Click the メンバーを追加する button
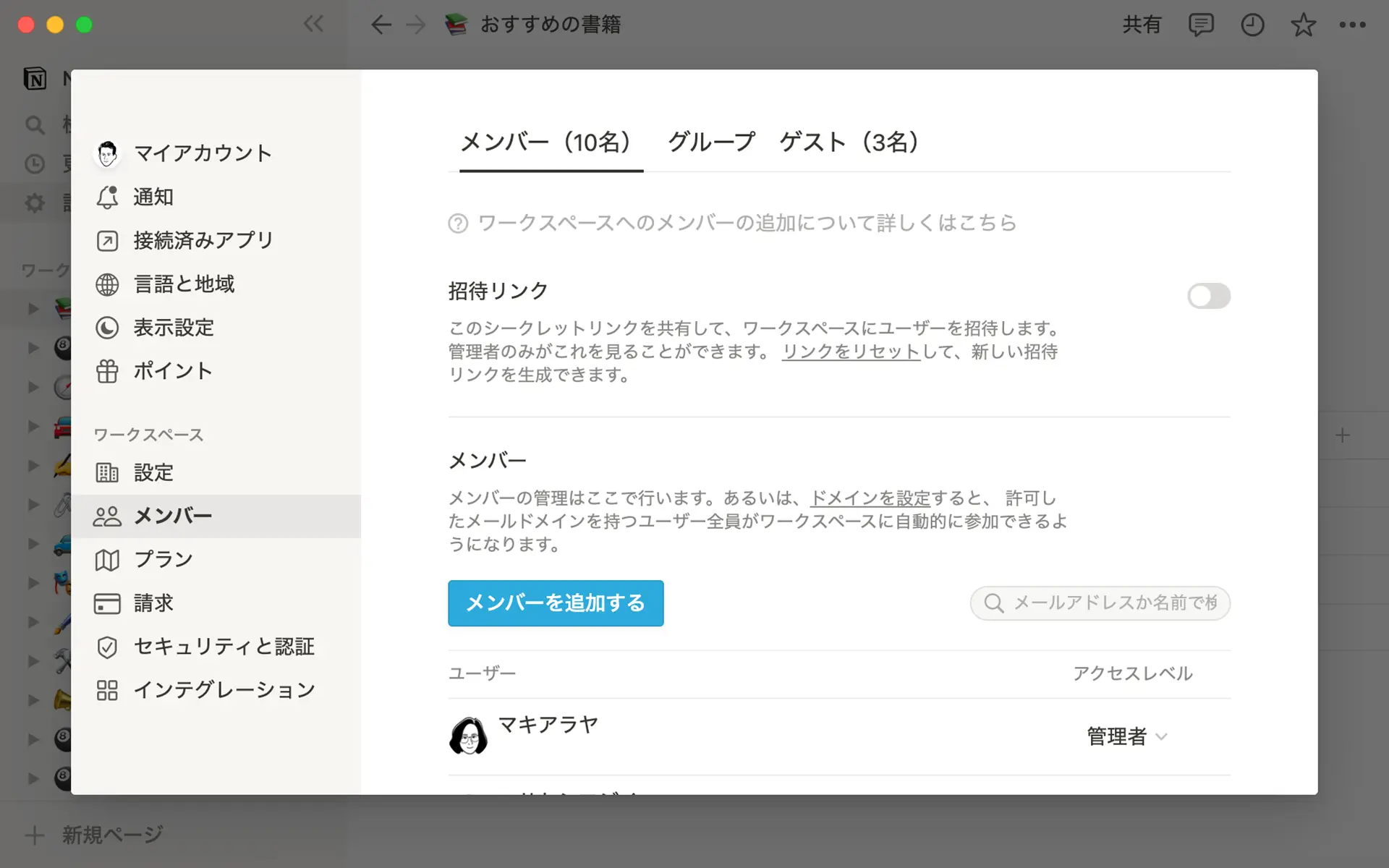This screenshot has width=1389, height=868. click(x=555, y=603)
